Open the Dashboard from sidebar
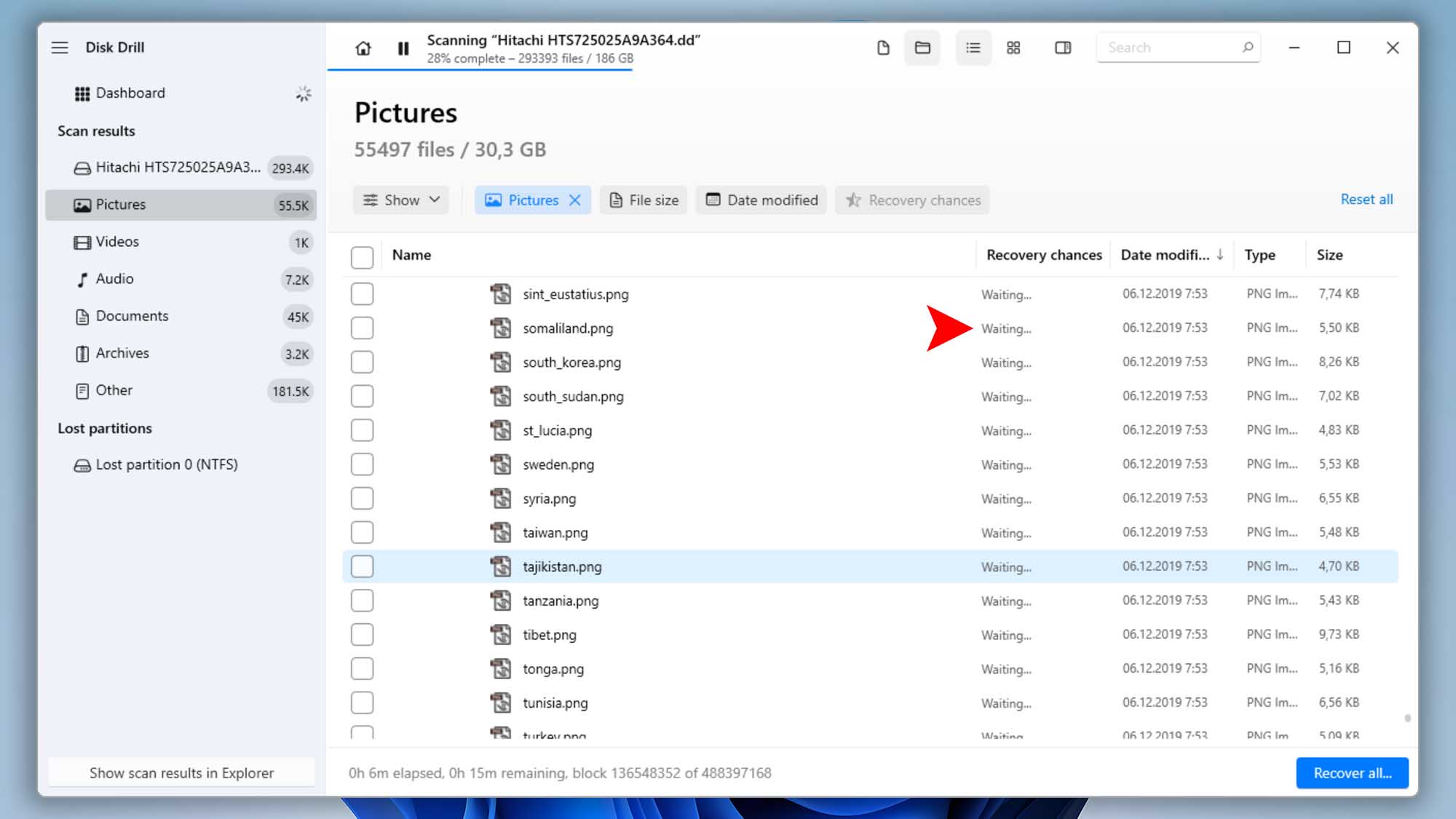The image size is (1456, 819). tap(130, 93)
